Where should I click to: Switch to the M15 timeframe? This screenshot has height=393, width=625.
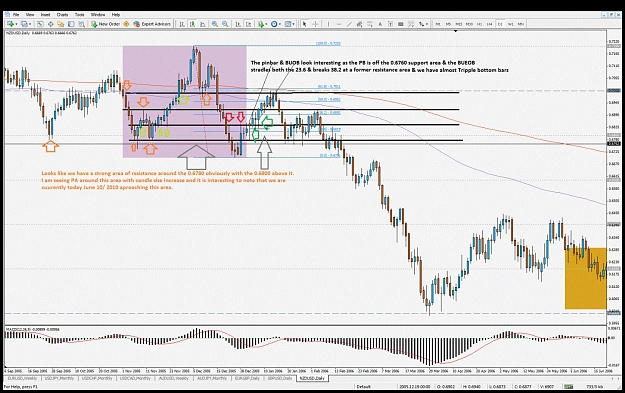click(459, 24)
